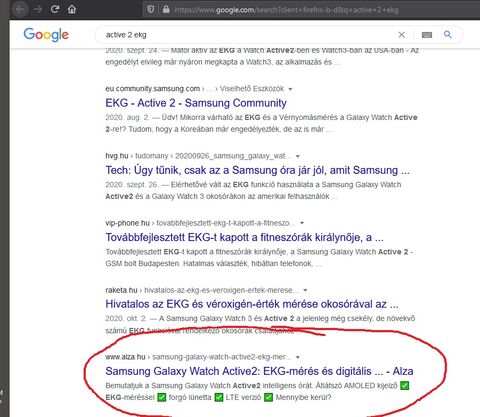Click the 'Bemutatjuk a Samsung Galaxy Watch' snippet
The width and height of the screenshot is (480, 417).
click(257, 391)
